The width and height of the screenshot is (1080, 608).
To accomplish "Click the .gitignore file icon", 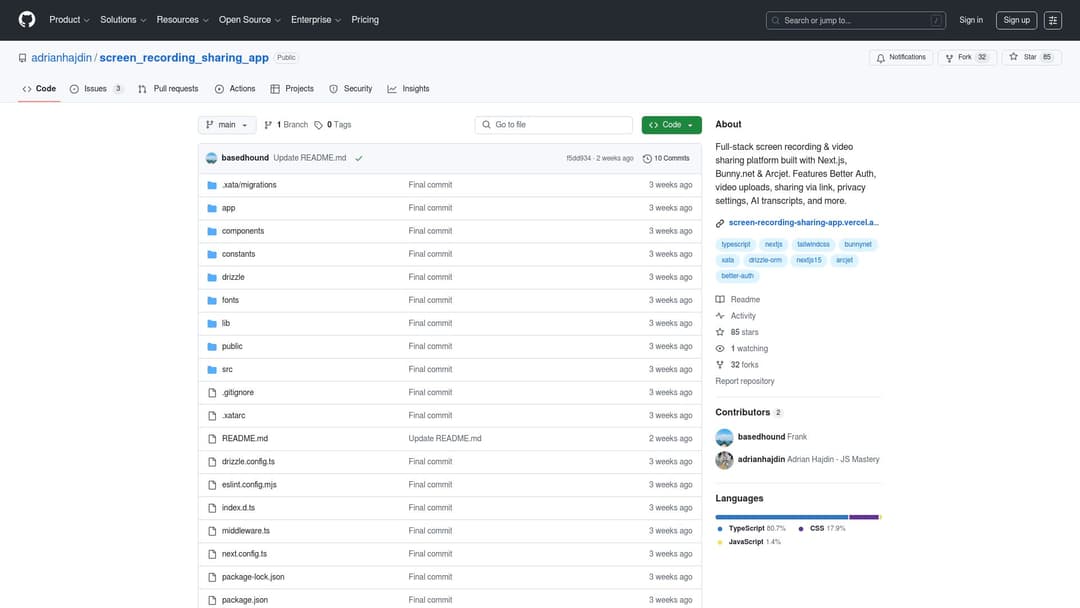I will [x=212, y=392].
